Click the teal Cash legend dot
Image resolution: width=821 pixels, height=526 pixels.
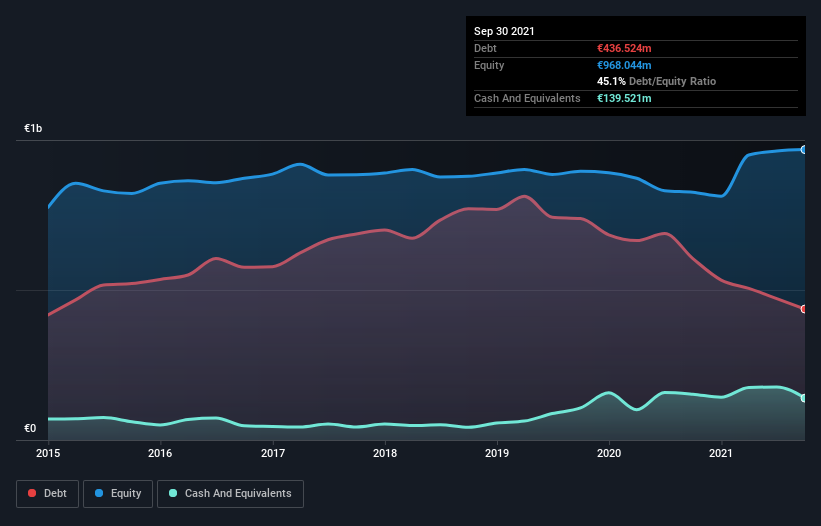[173, 493]
